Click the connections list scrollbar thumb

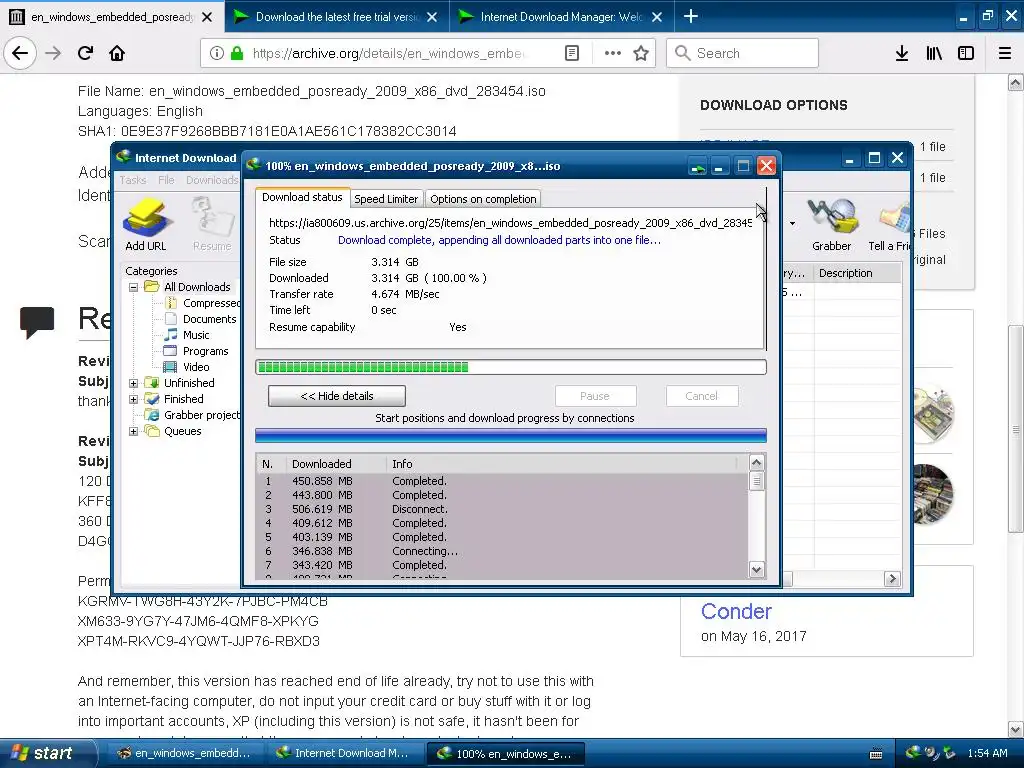pyautogui.click(x=756, y=481)
